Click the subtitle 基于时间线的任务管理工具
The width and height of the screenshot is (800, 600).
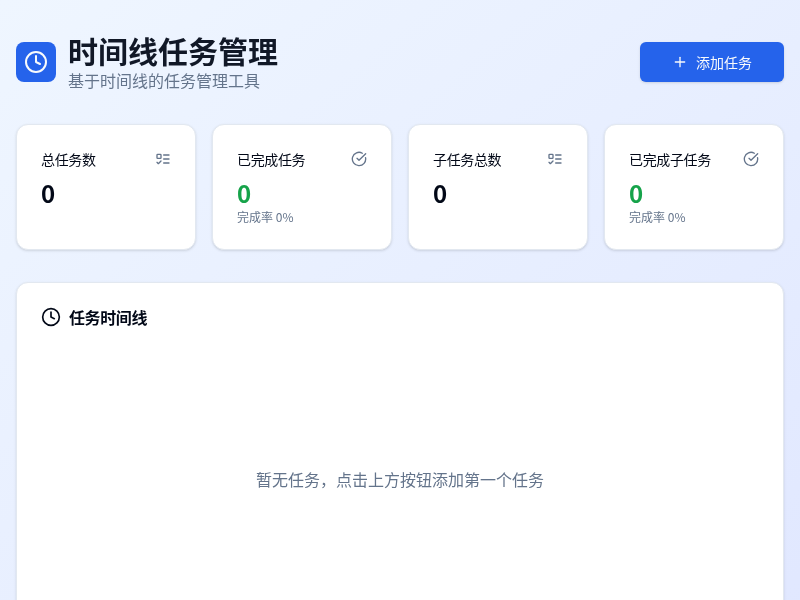pos(164,81)
